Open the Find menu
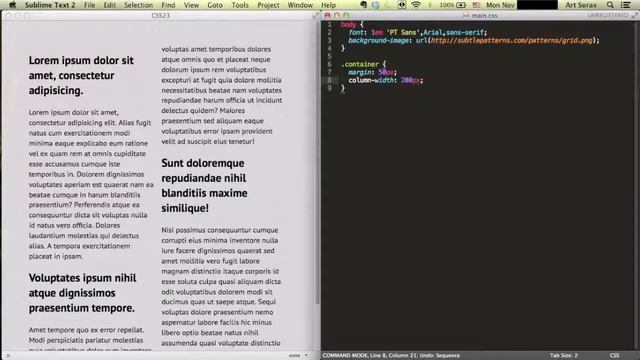 168,5
